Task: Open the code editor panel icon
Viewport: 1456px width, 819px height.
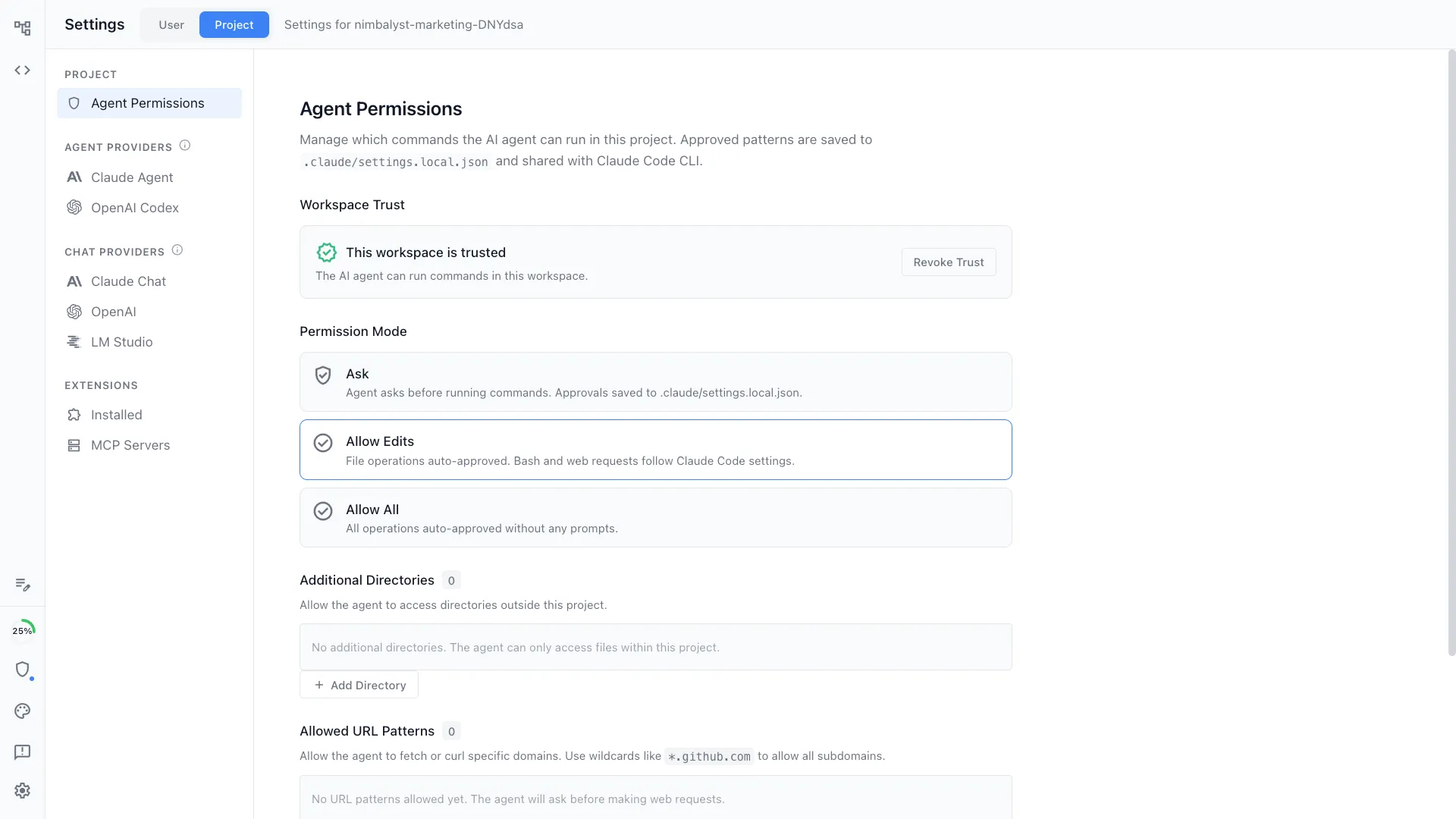Action: pos(23,70)
